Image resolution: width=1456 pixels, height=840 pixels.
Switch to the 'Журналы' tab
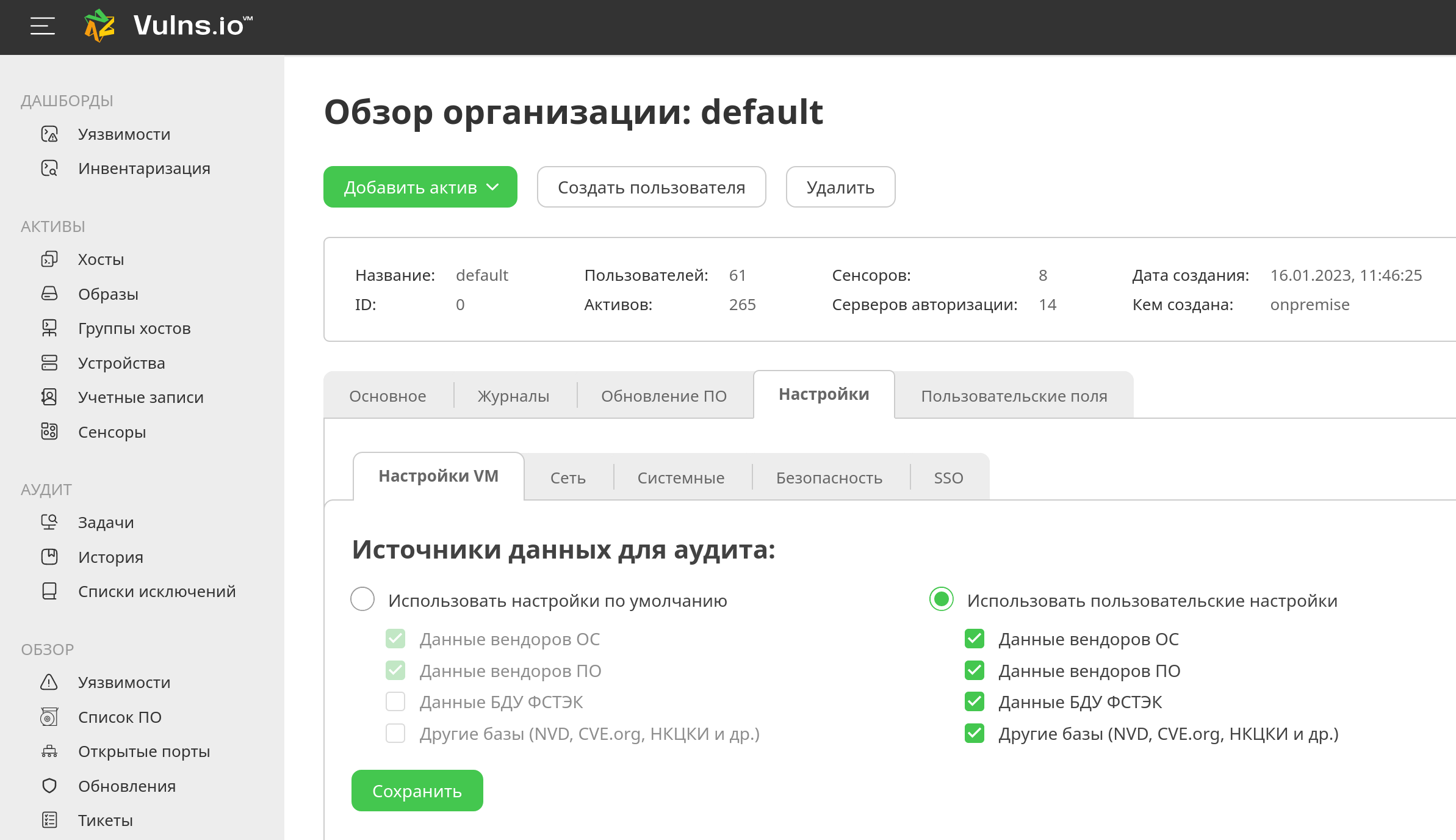click(x=513, y=396)
